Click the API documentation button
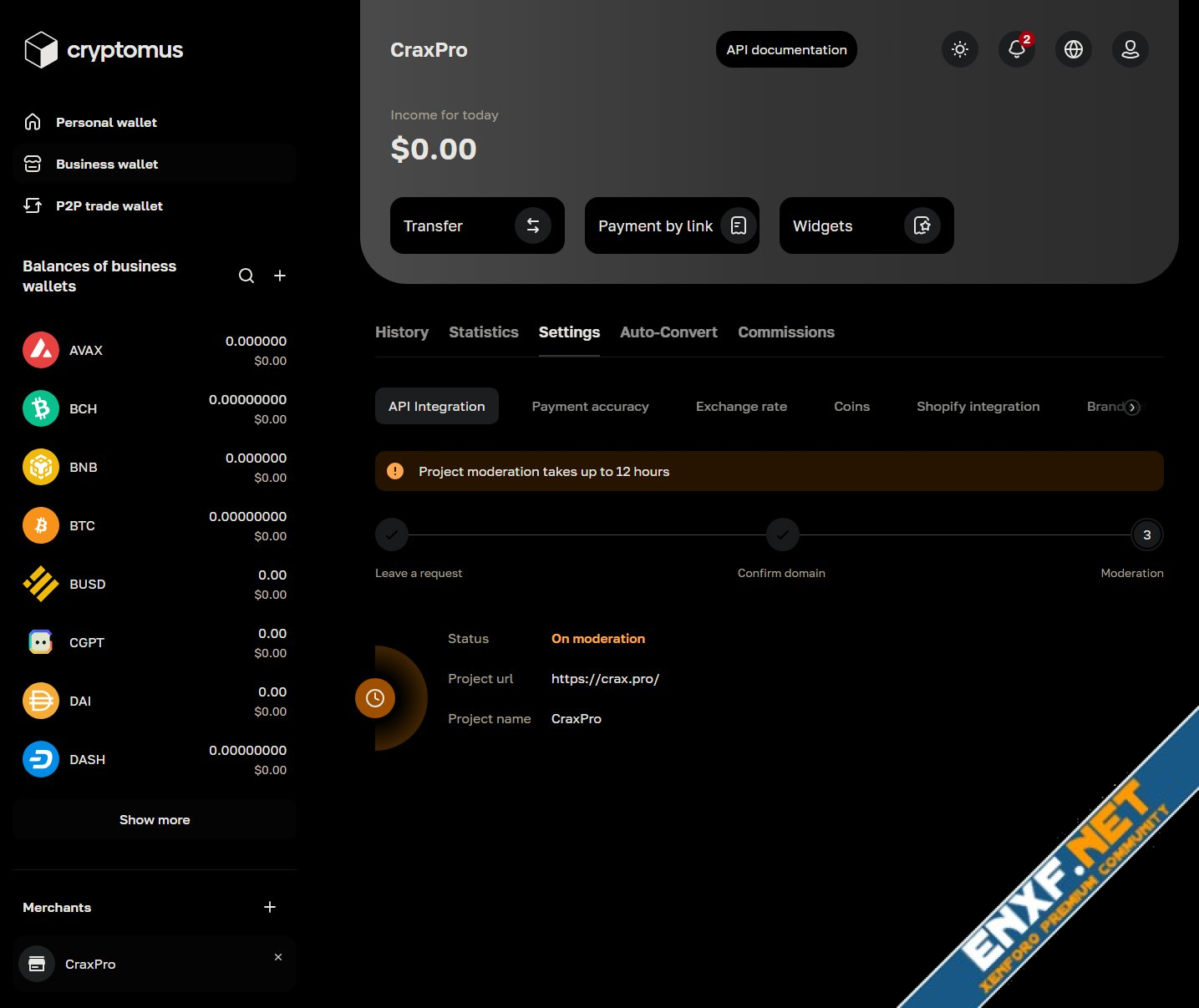 [x=786, y=50]
